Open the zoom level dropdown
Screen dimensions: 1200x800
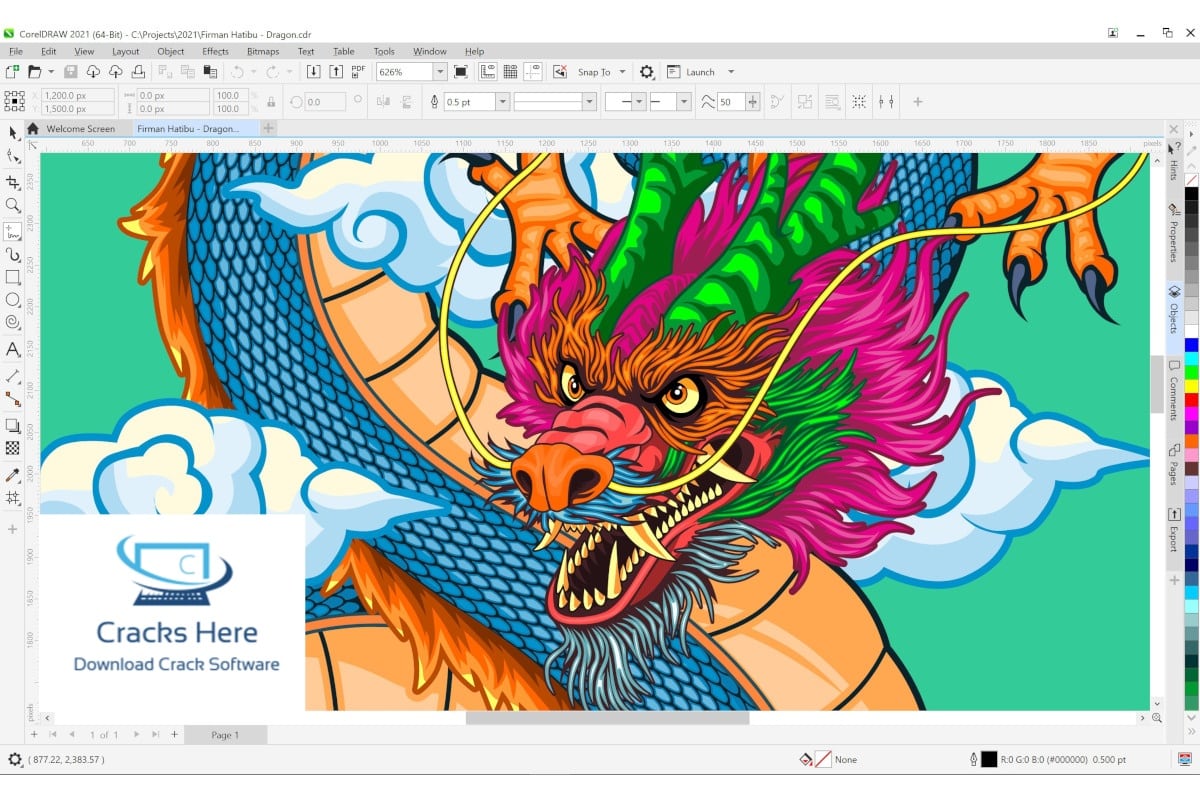point(439,72)
